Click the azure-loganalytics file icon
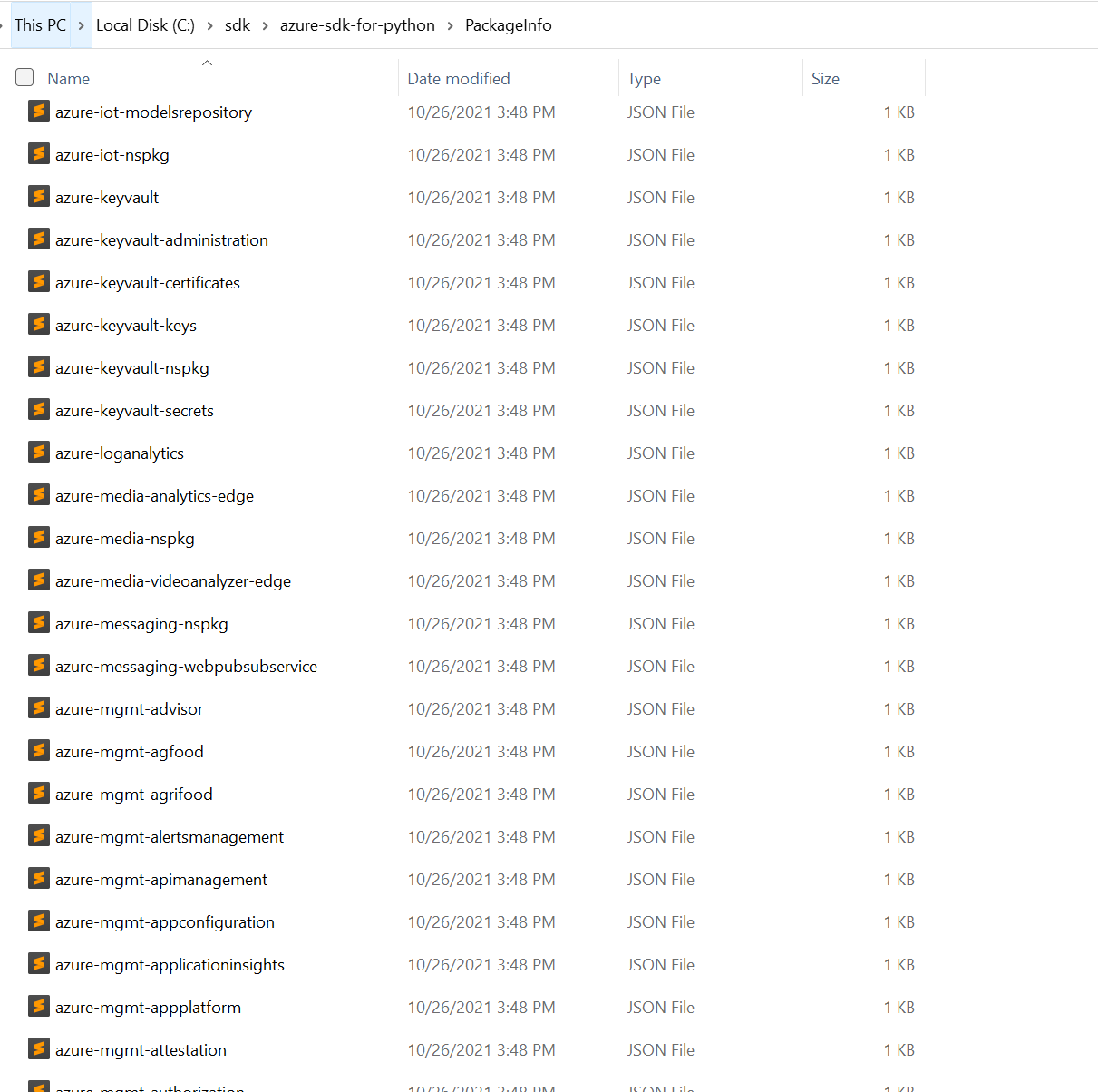The image size is (1098, 1092). click(x=39, y=452)
